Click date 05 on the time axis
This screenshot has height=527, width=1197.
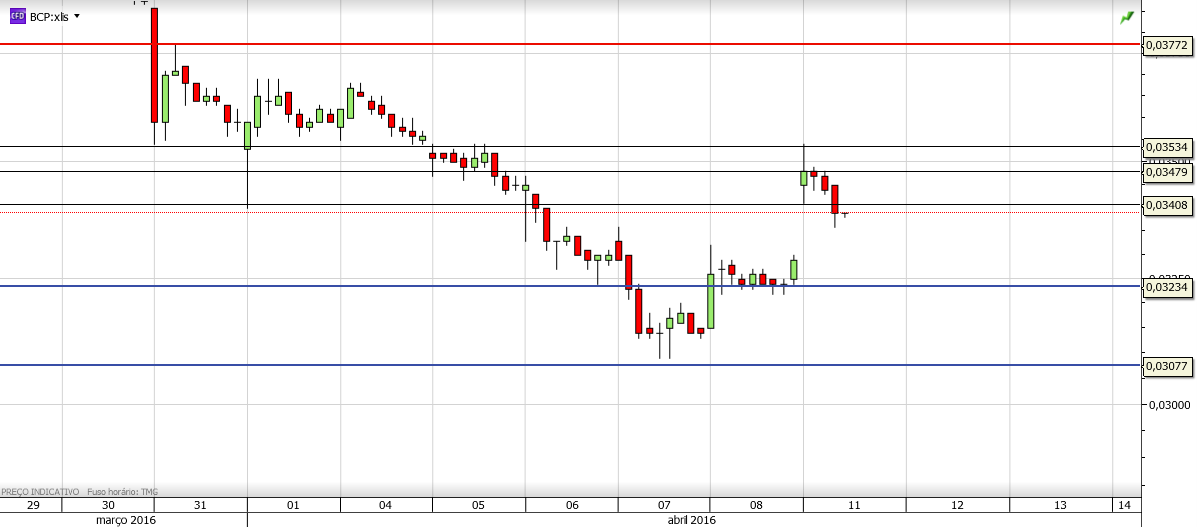(x=478, y=506)
